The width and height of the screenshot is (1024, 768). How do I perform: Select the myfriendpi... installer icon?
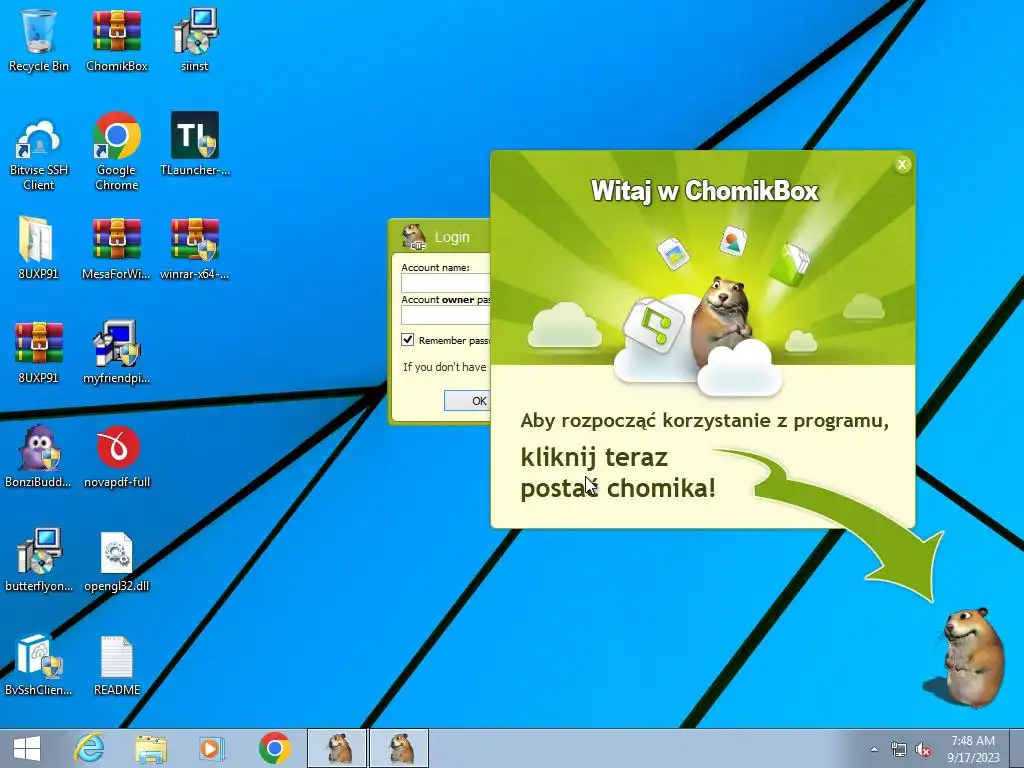117,351
